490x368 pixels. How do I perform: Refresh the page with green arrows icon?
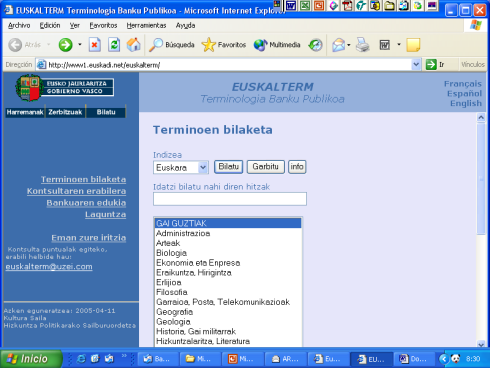(114, 45)
